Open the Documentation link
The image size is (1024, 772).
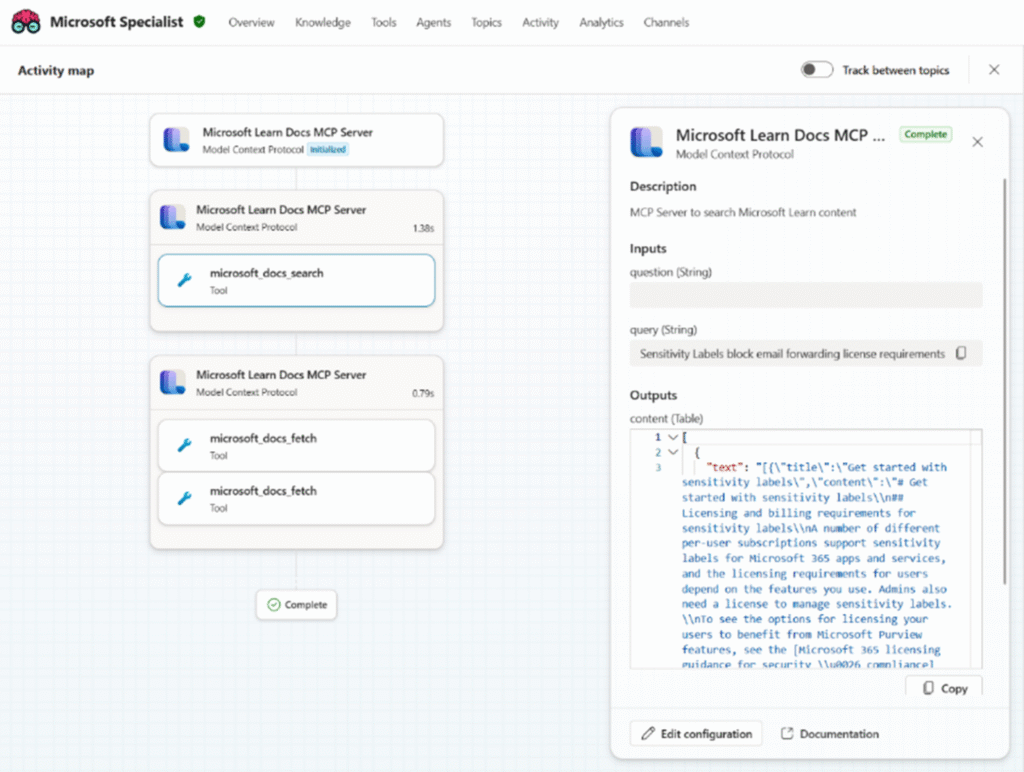tap(829, 734)
